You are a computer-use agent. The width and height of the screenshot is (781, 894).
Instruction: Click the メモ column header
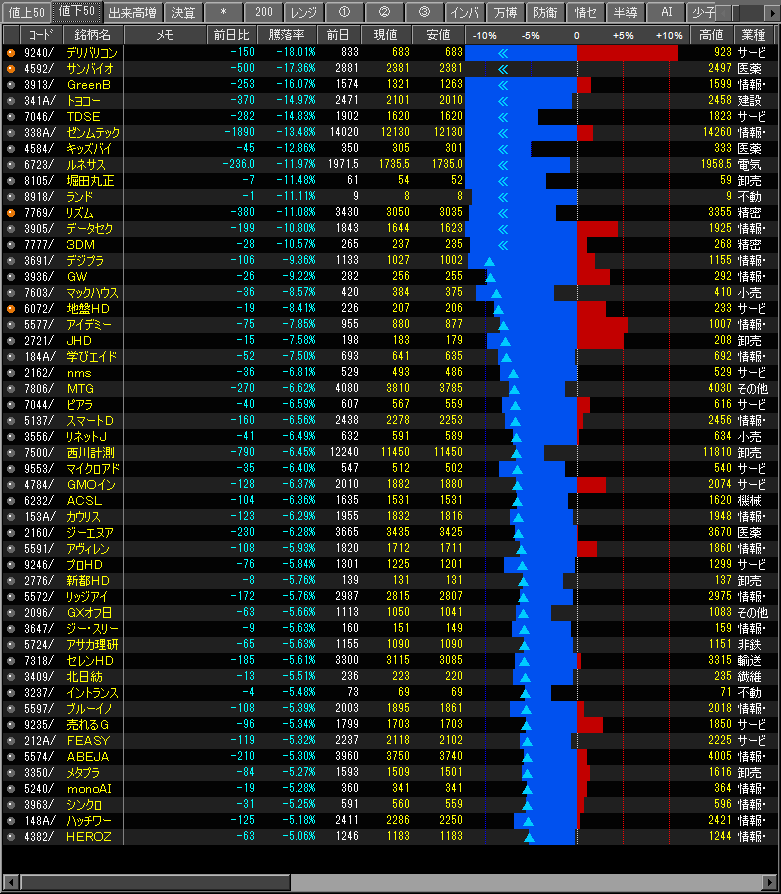pos(165,35)
